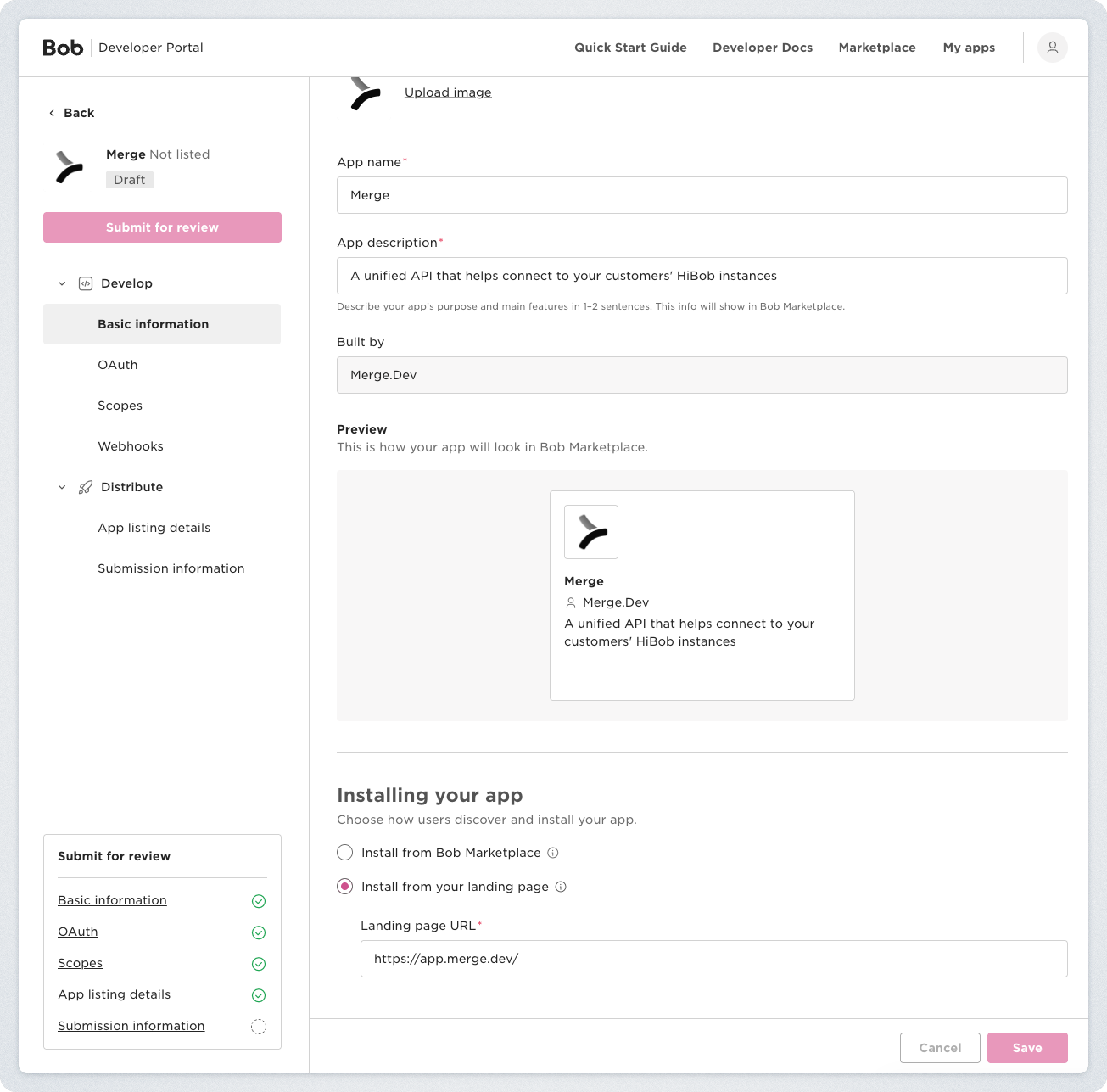Screen dimensions: 1107x1092
Task: Click the Merge title in preview card
Action: (x=584, y=581)
